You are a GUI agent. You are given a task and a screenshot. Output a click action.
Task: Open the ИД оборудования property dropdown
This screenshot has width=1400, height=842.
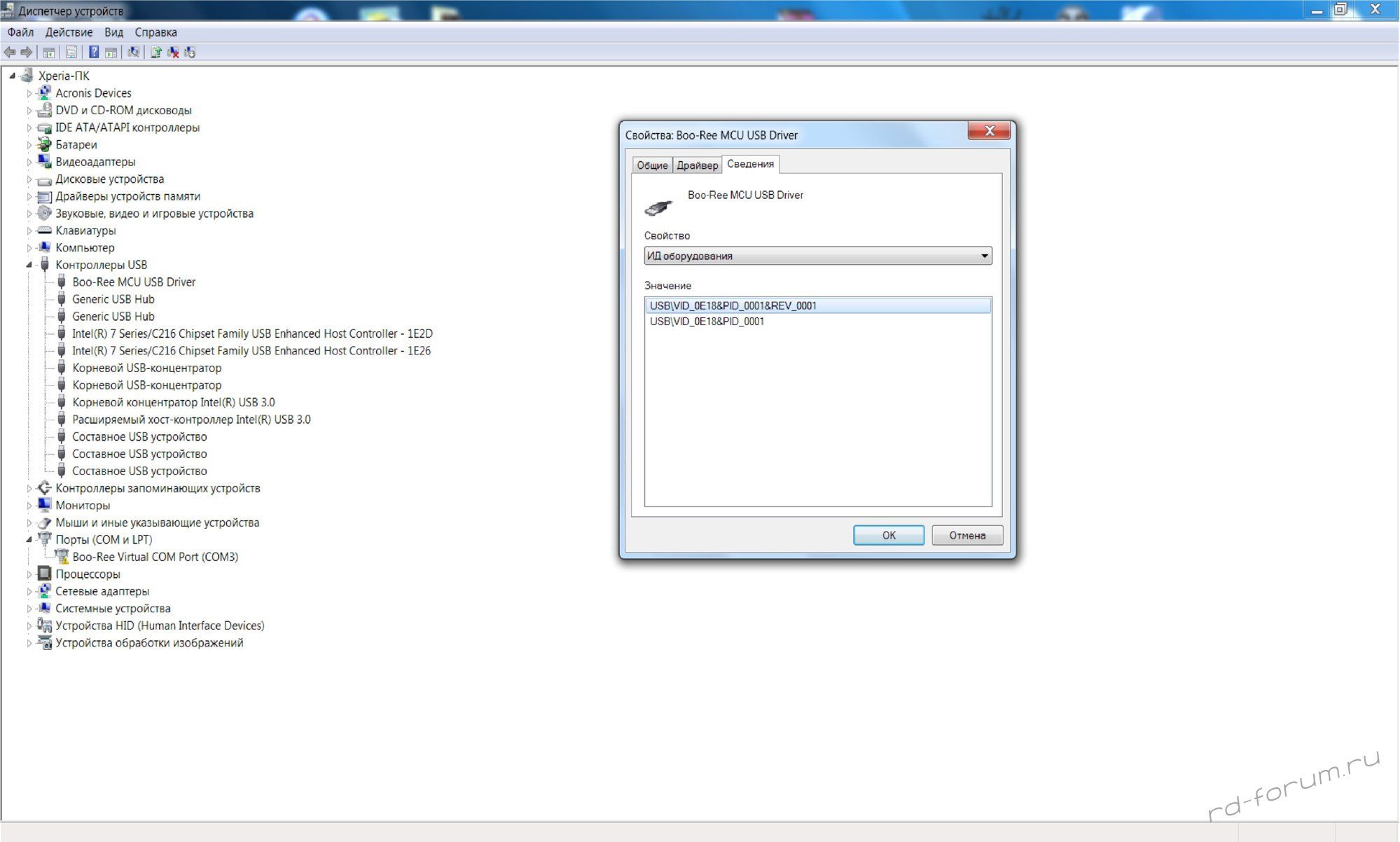coord(817,256)
